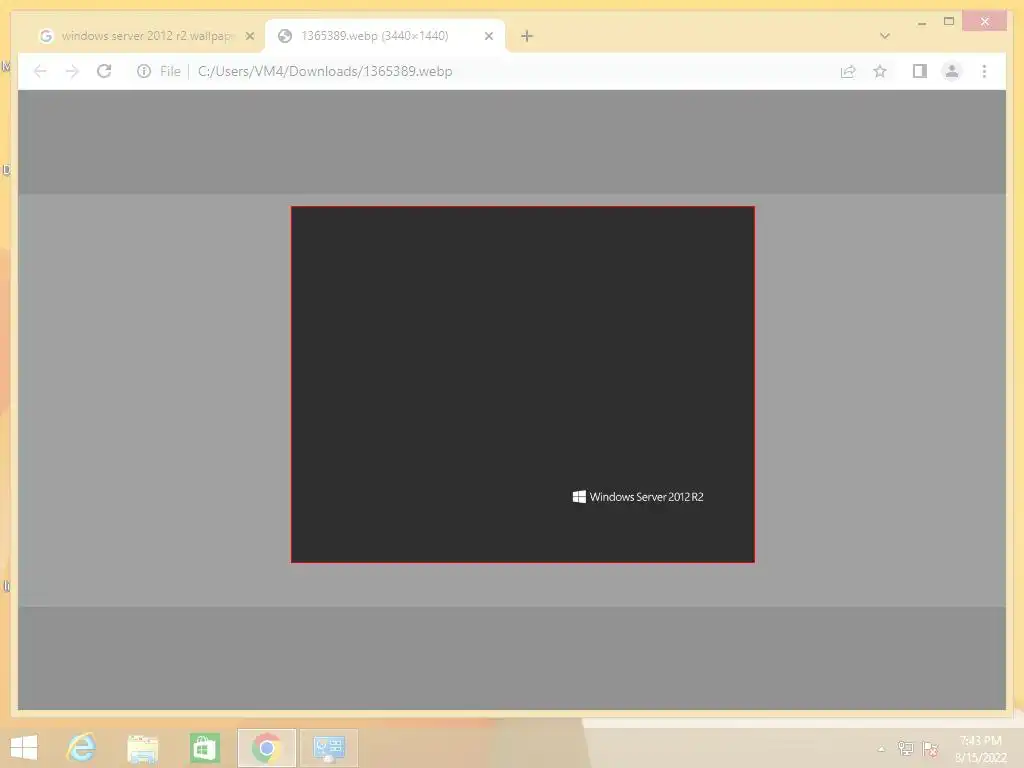
Task: Open the Windows Store taskbar icon
Action: [204, 748]
